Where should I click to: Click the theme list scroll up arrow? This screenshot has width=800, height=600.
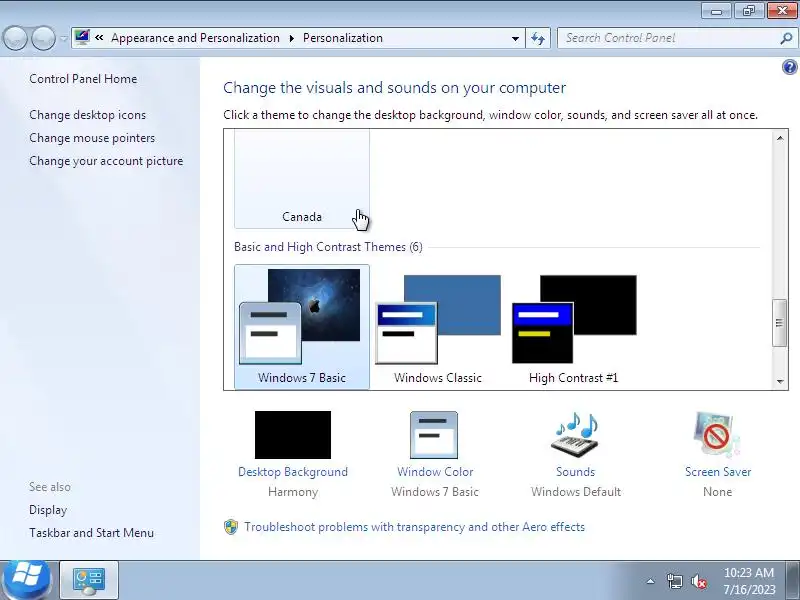[x=780, y=138]
